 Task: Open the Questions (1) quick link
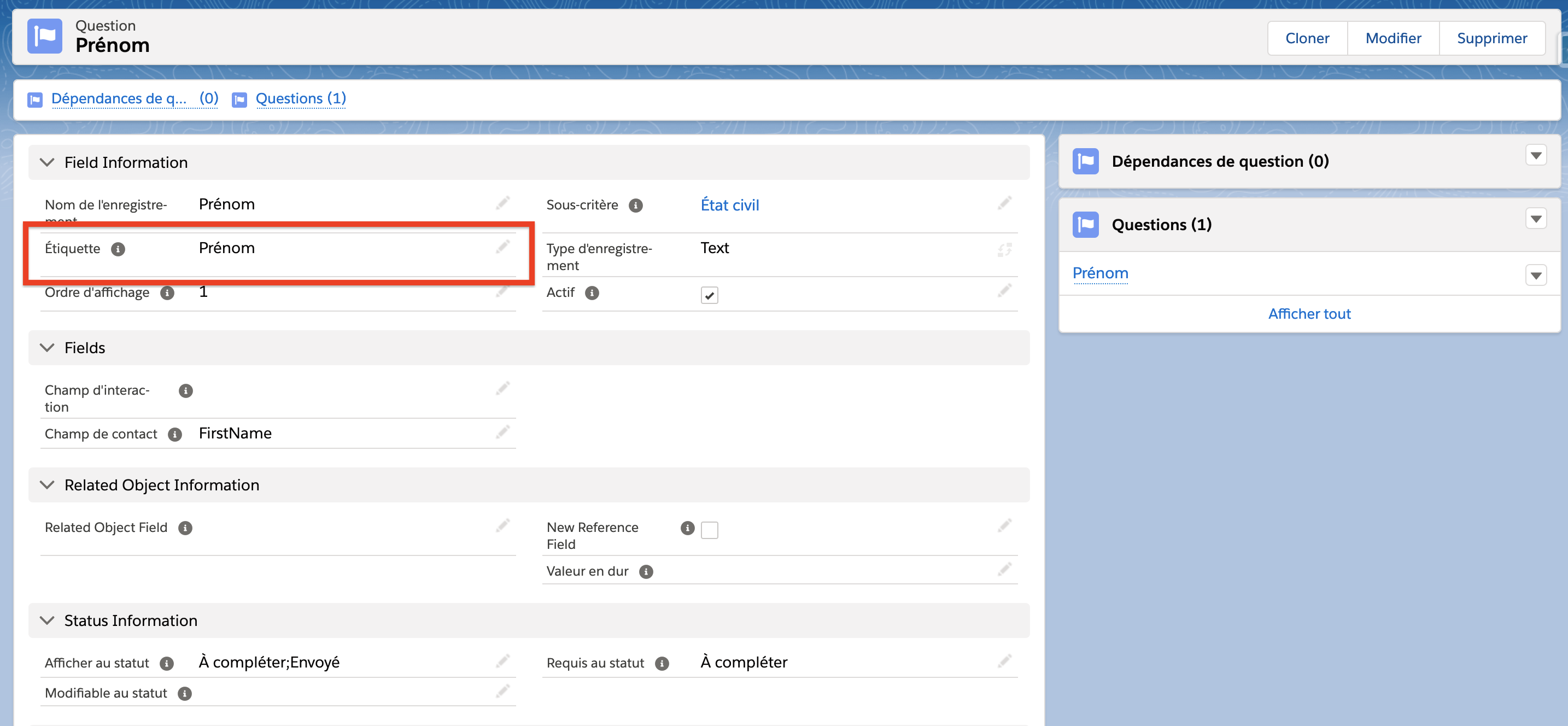click(x=300, y=98)
